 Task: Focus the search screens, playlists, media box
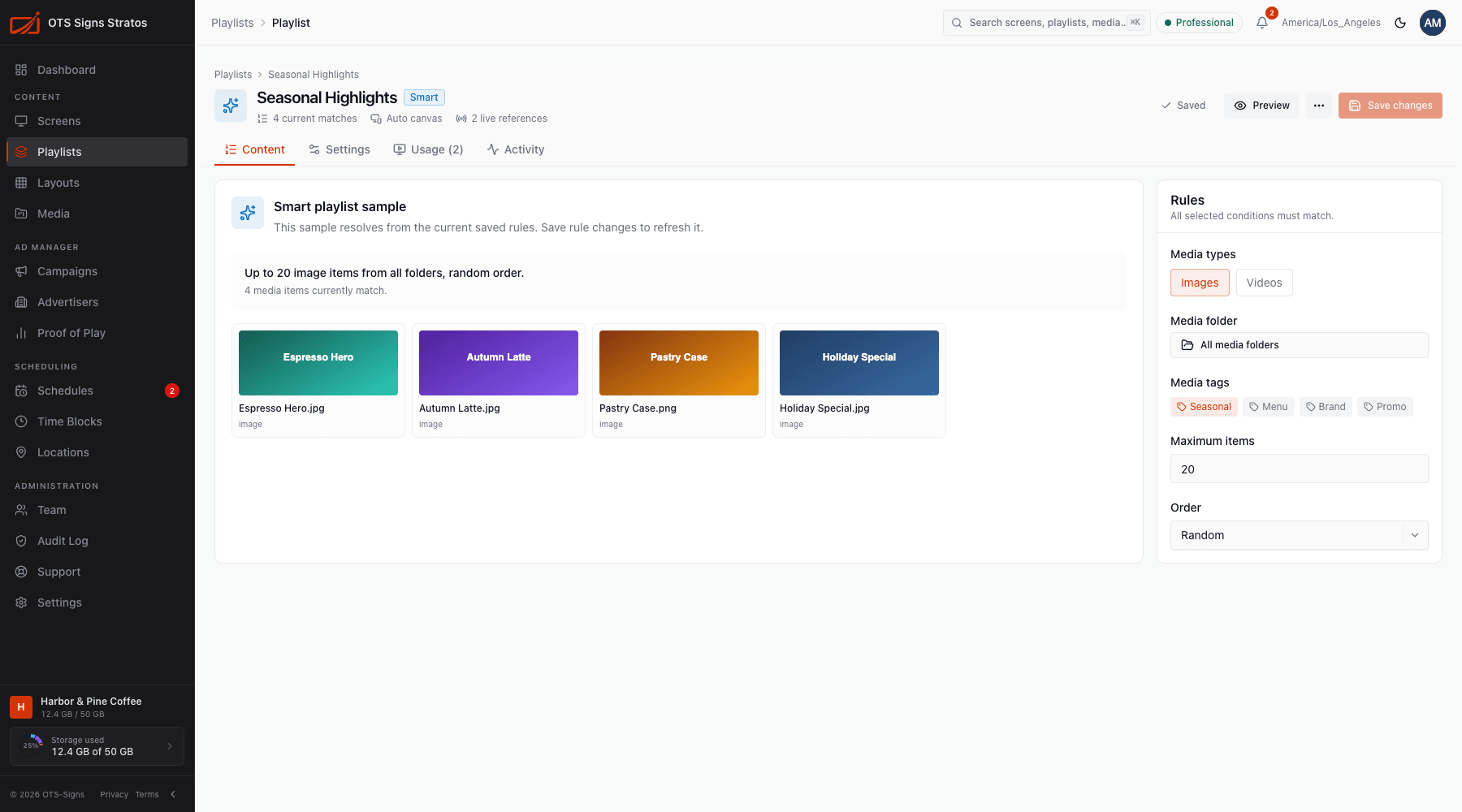click(1046, 23)
